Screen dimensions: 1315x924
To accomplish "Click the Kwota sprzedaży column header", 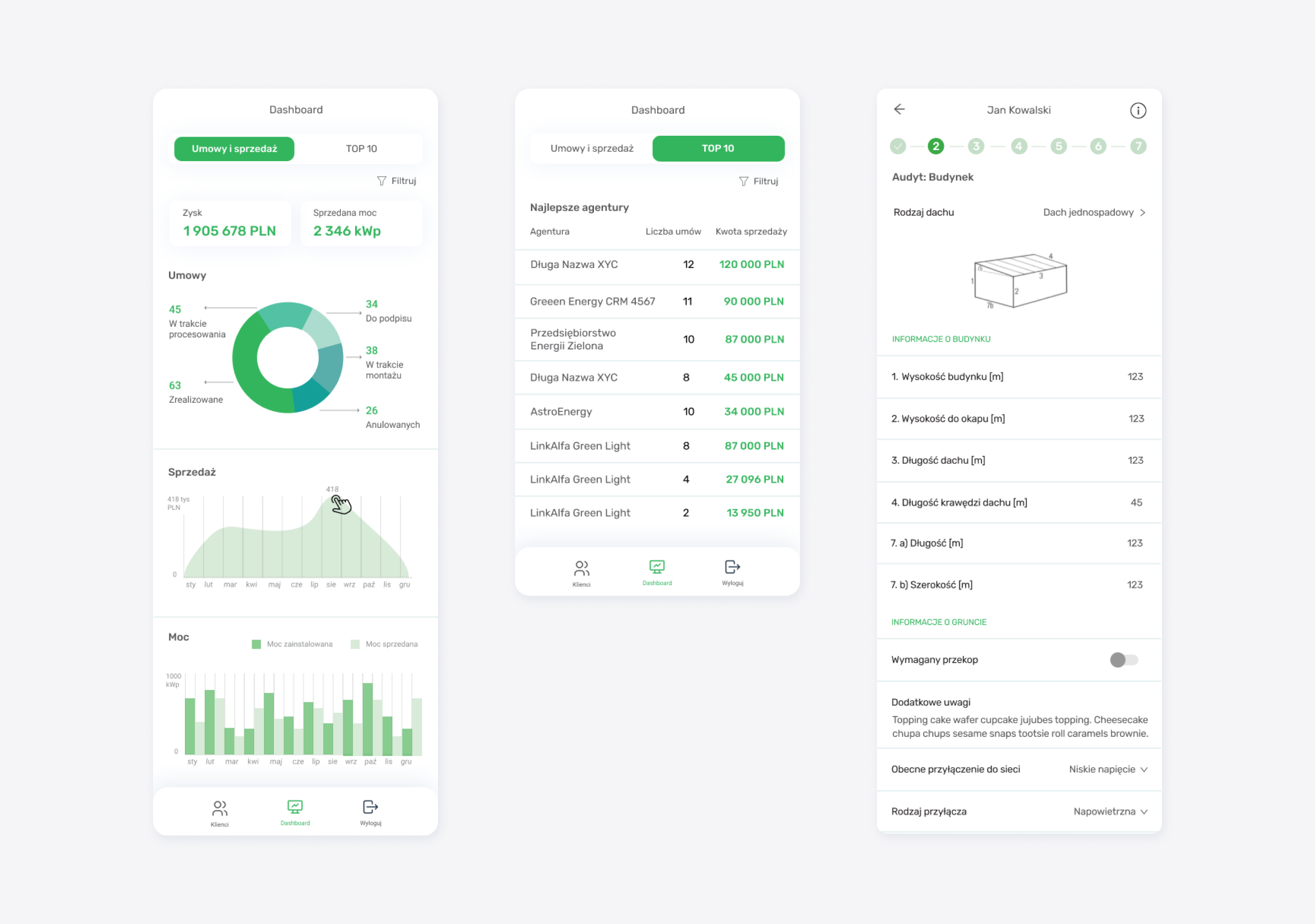I will click(x=751, y=232).
